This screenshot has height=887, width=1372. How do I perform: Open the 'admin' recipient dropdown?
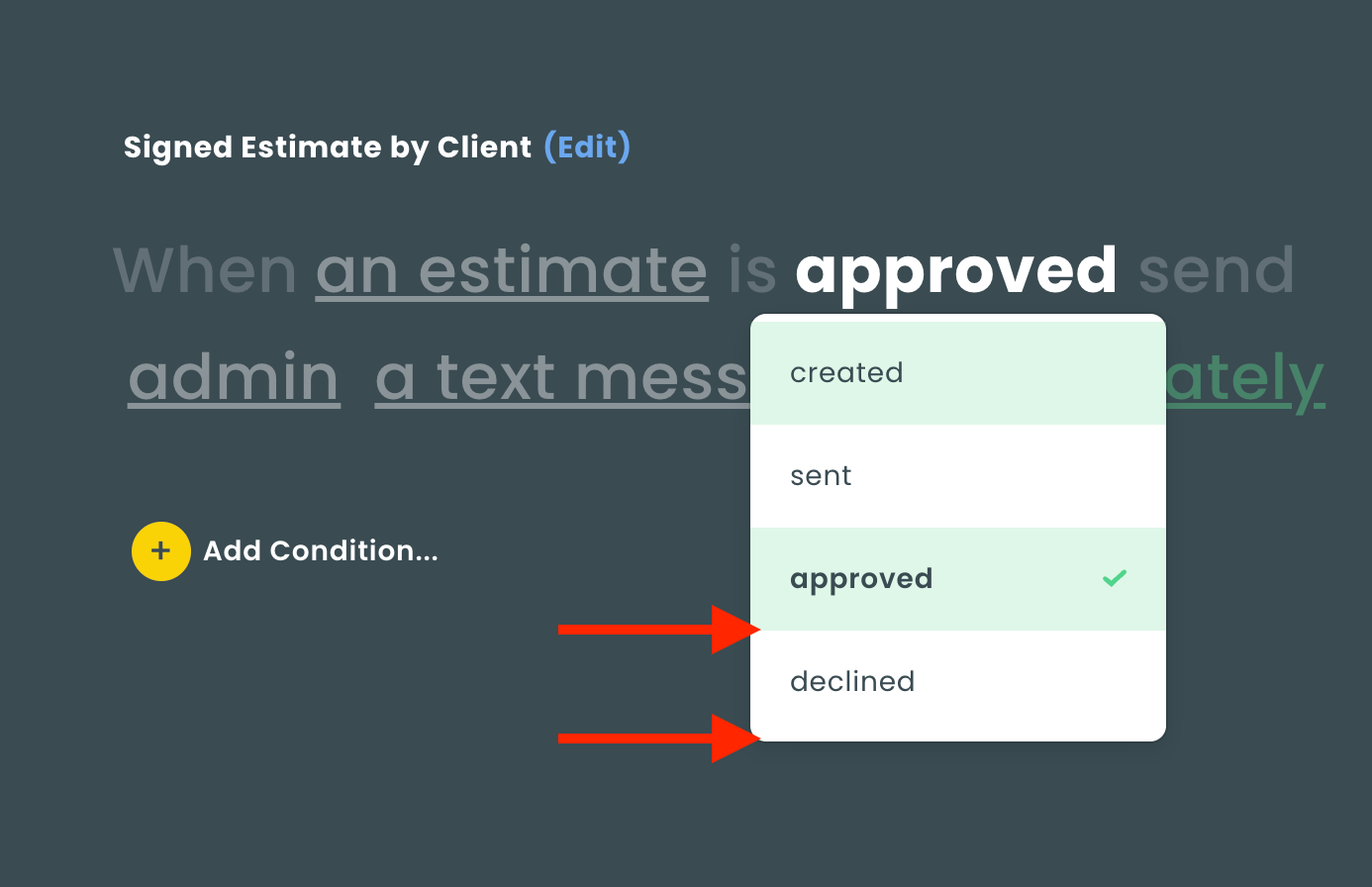coord(235,378)
